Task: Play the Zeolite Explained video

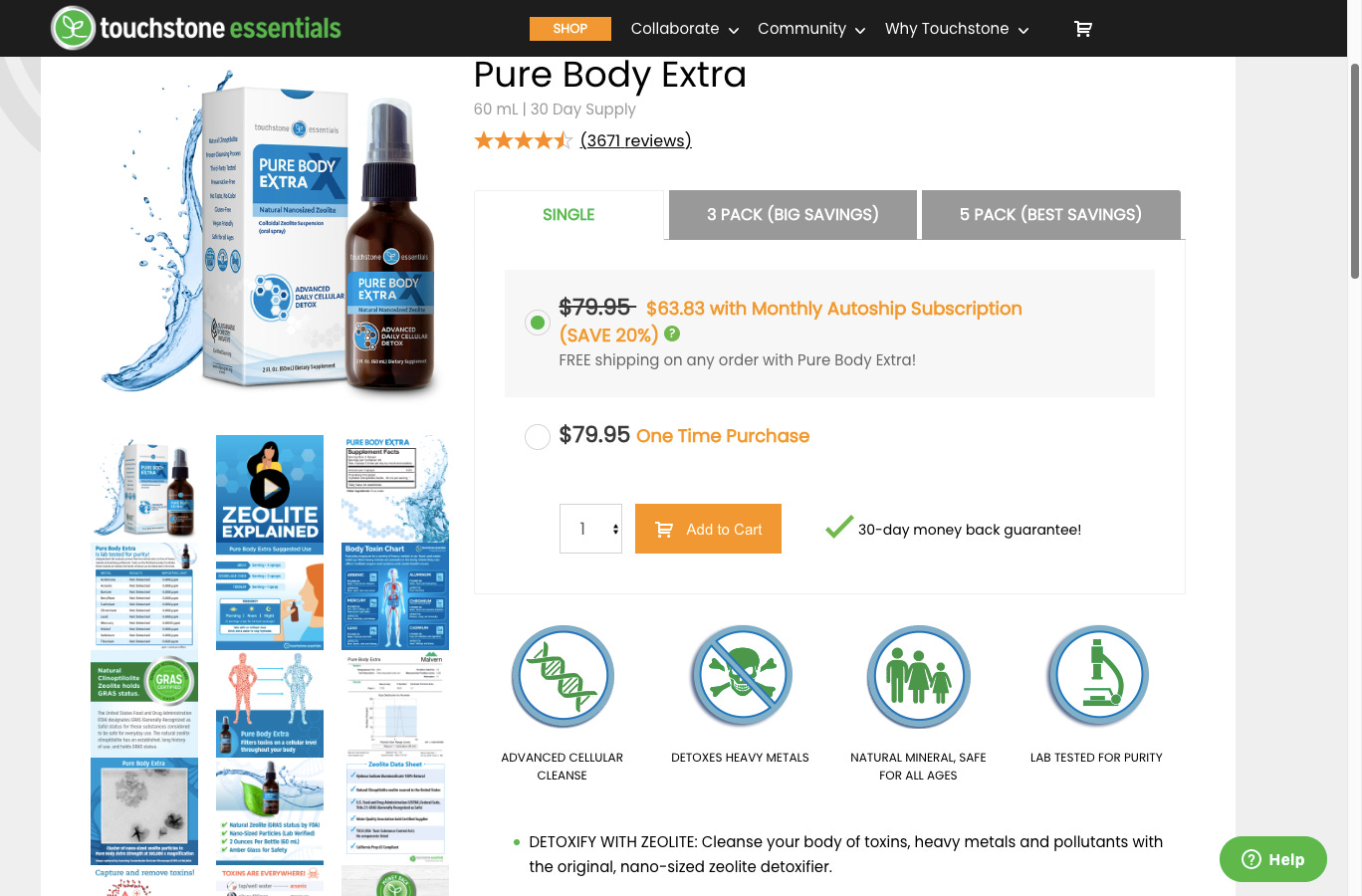Action: pyautogui.click(x=270, y=488)
